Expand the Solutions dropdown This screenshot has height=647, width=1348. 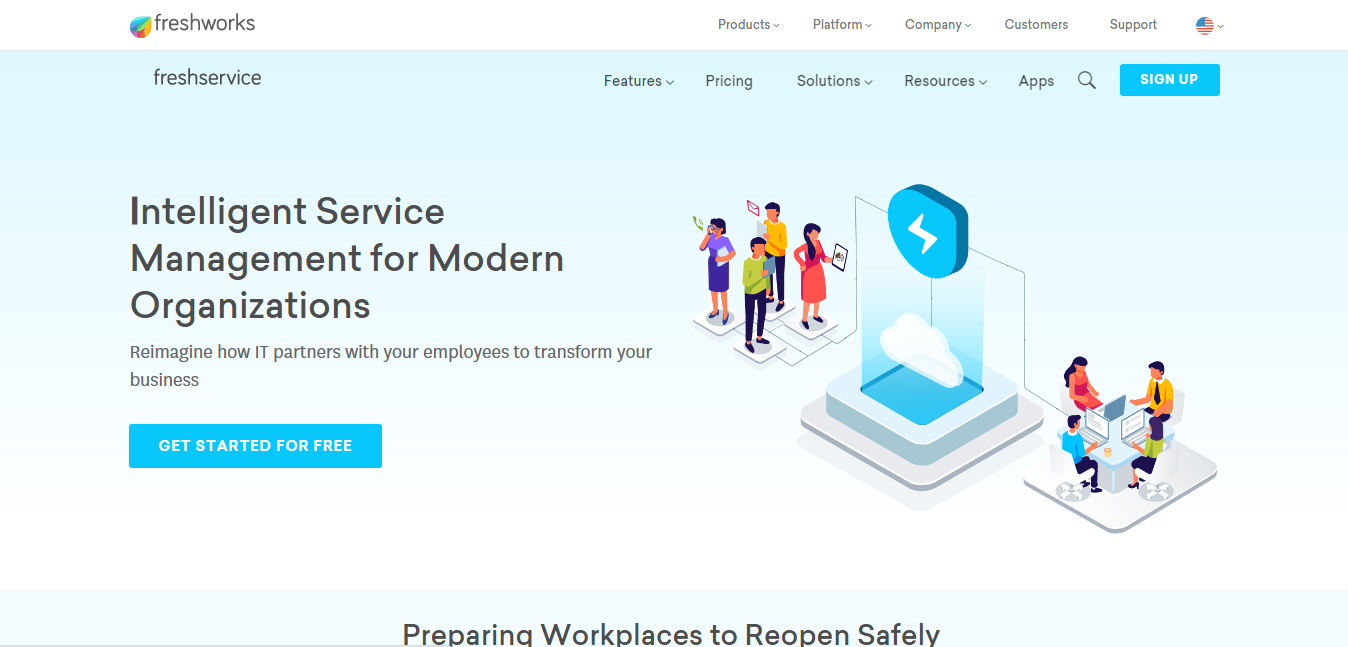pyautogui.click(x=829, y=81)
